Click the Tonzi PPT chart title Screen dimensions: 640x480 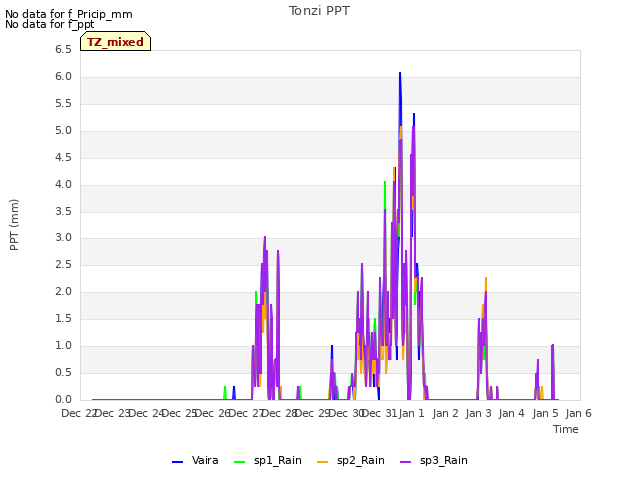[319, 11]
